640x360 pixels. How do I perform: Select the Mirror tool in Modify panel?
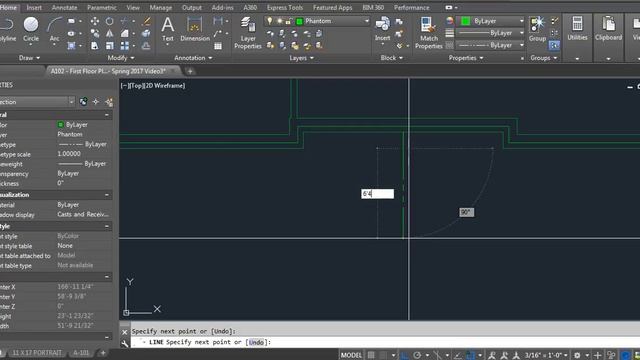coord(109,33)
